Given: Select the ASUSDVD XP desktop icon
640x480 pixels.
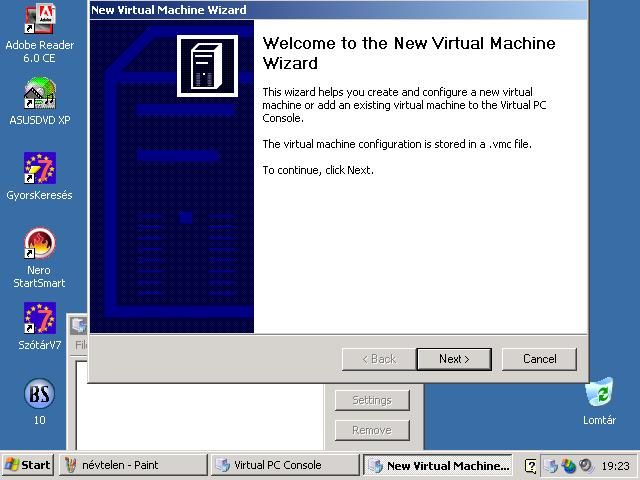Looking at the screenshot, I should pos(40,95).
